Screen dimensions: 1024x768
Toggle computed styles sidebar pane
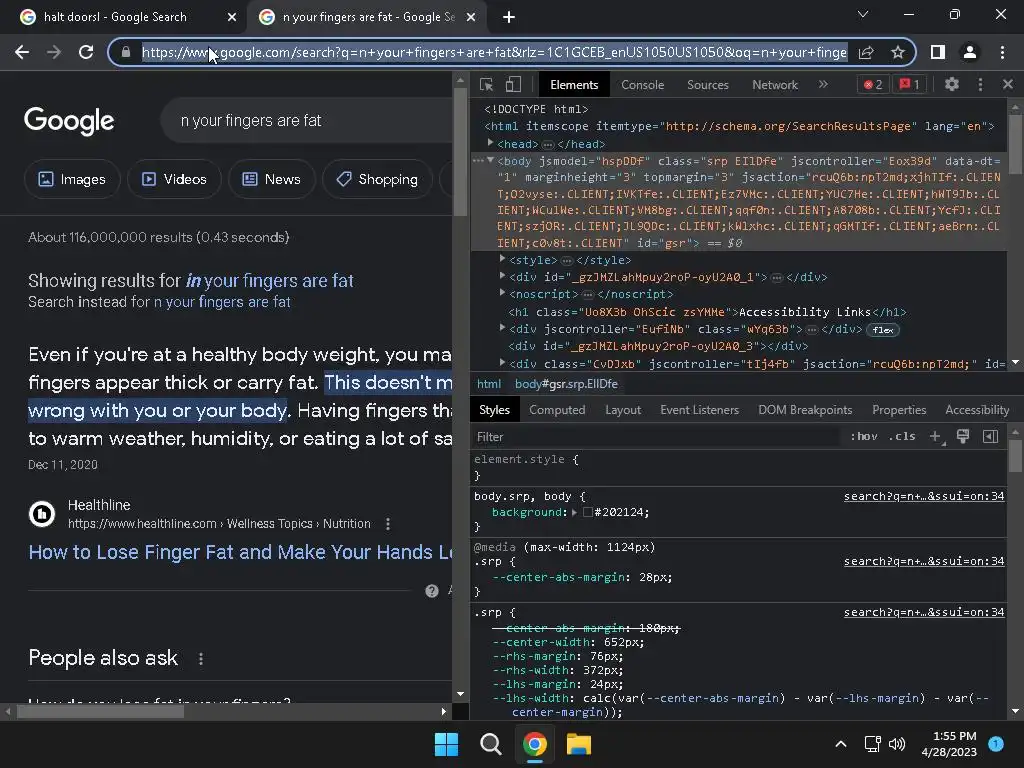(x=990, y=436)
